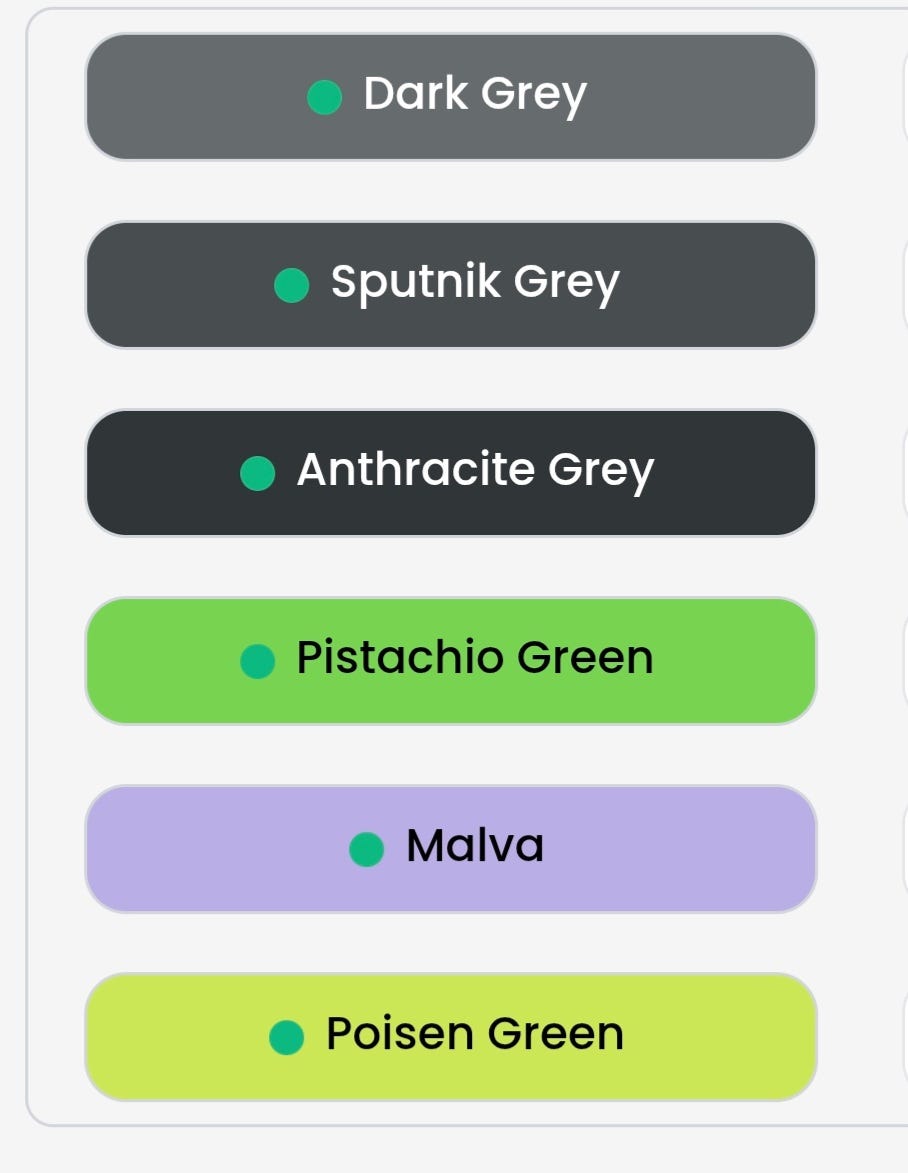Click the green dot beside Dark Grey
The image size is (908, 1173).
[x=324, y=98]
